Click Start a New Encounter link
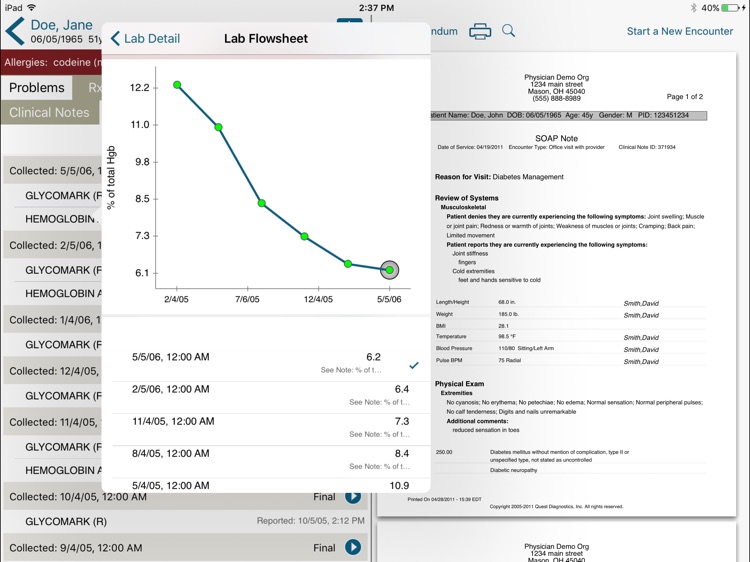 [x=680, y=31]
